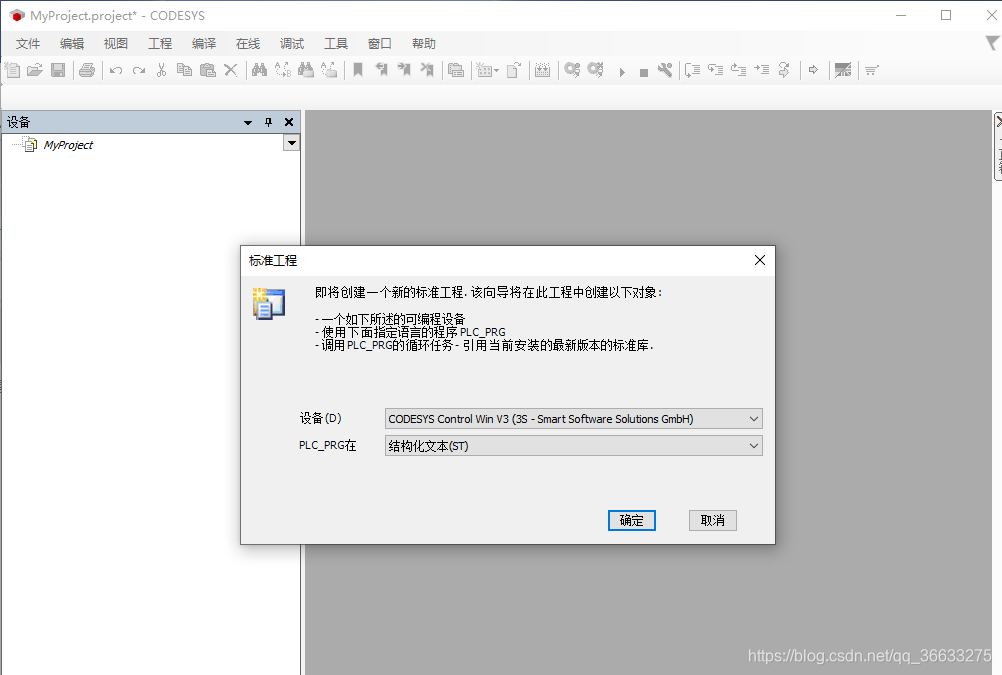Click the Start play triangle icon
This screenshot has width=1002, height=675.
click(622, 72)
